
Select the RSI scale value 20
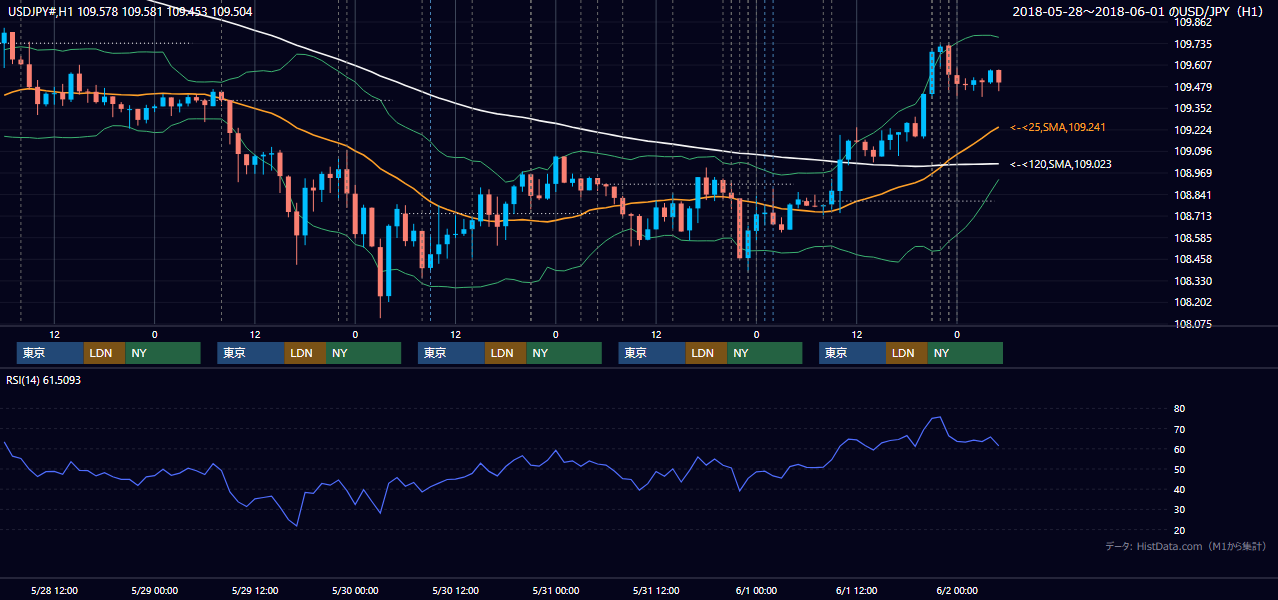(x=1180, y=530)
